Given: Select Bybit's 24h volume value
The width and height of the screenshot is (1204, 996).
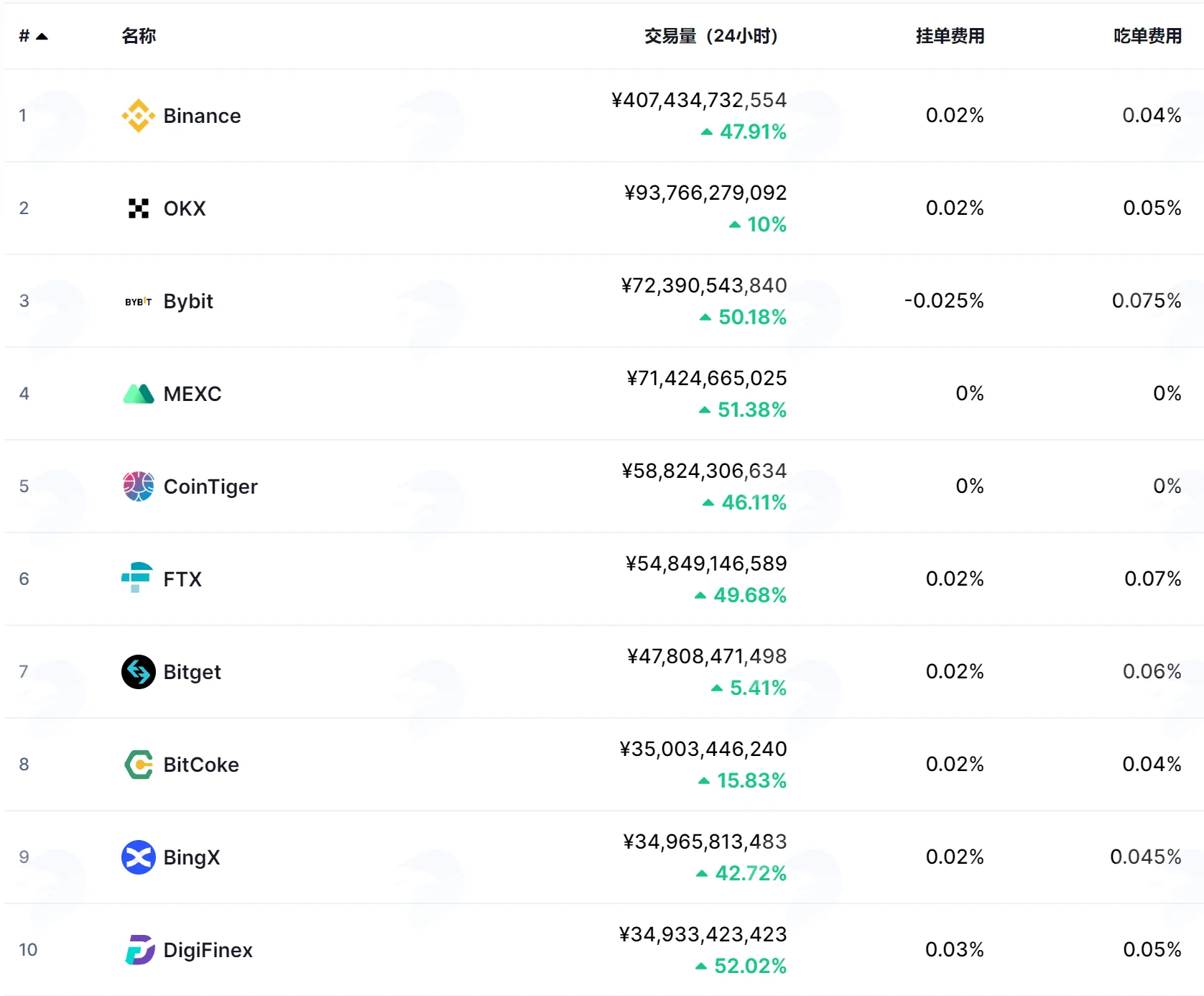Looking at the screenshot, I should point(704,286).
